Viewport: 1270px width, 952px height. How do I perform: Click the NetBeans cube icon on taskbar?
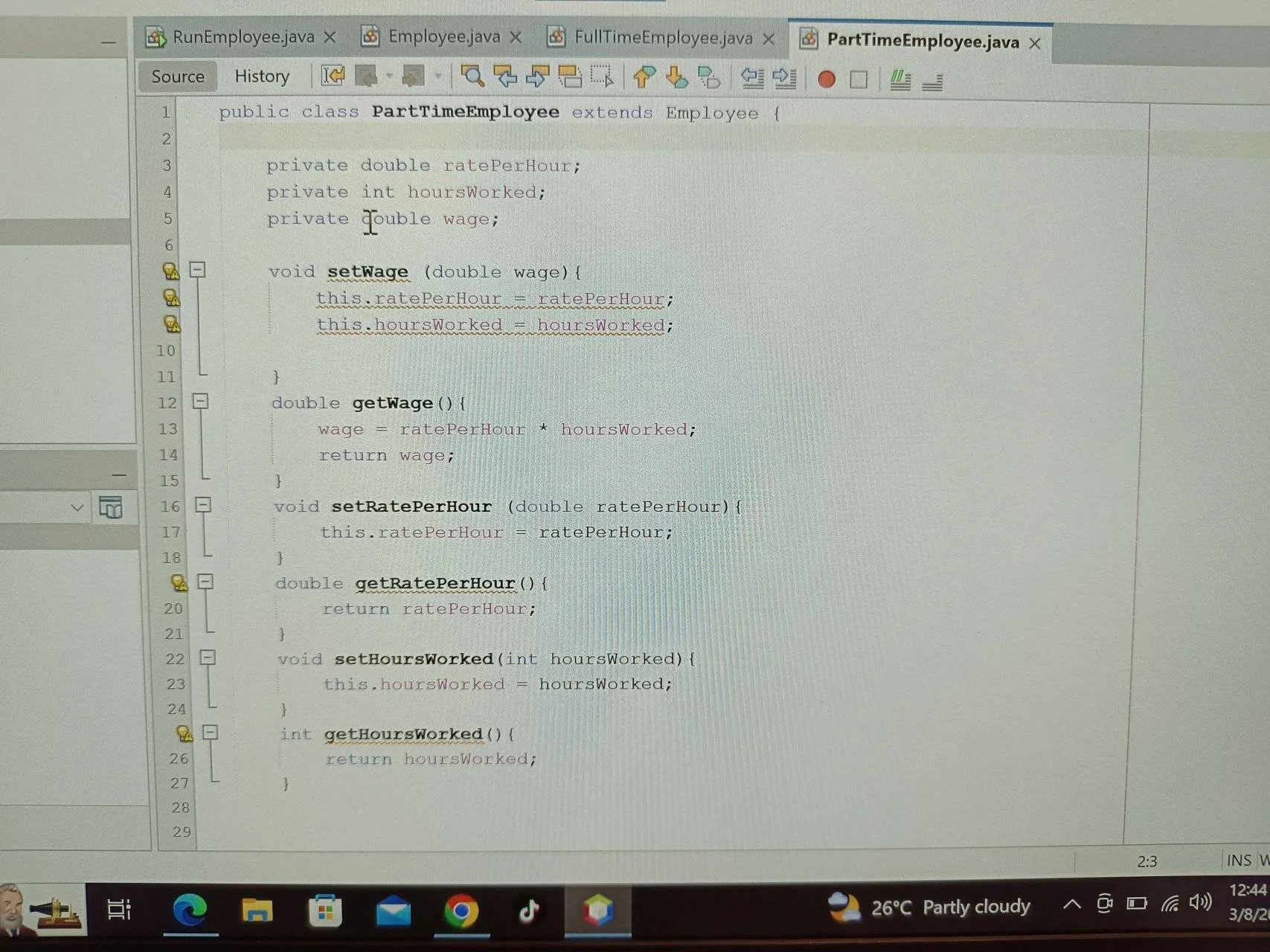597,910
